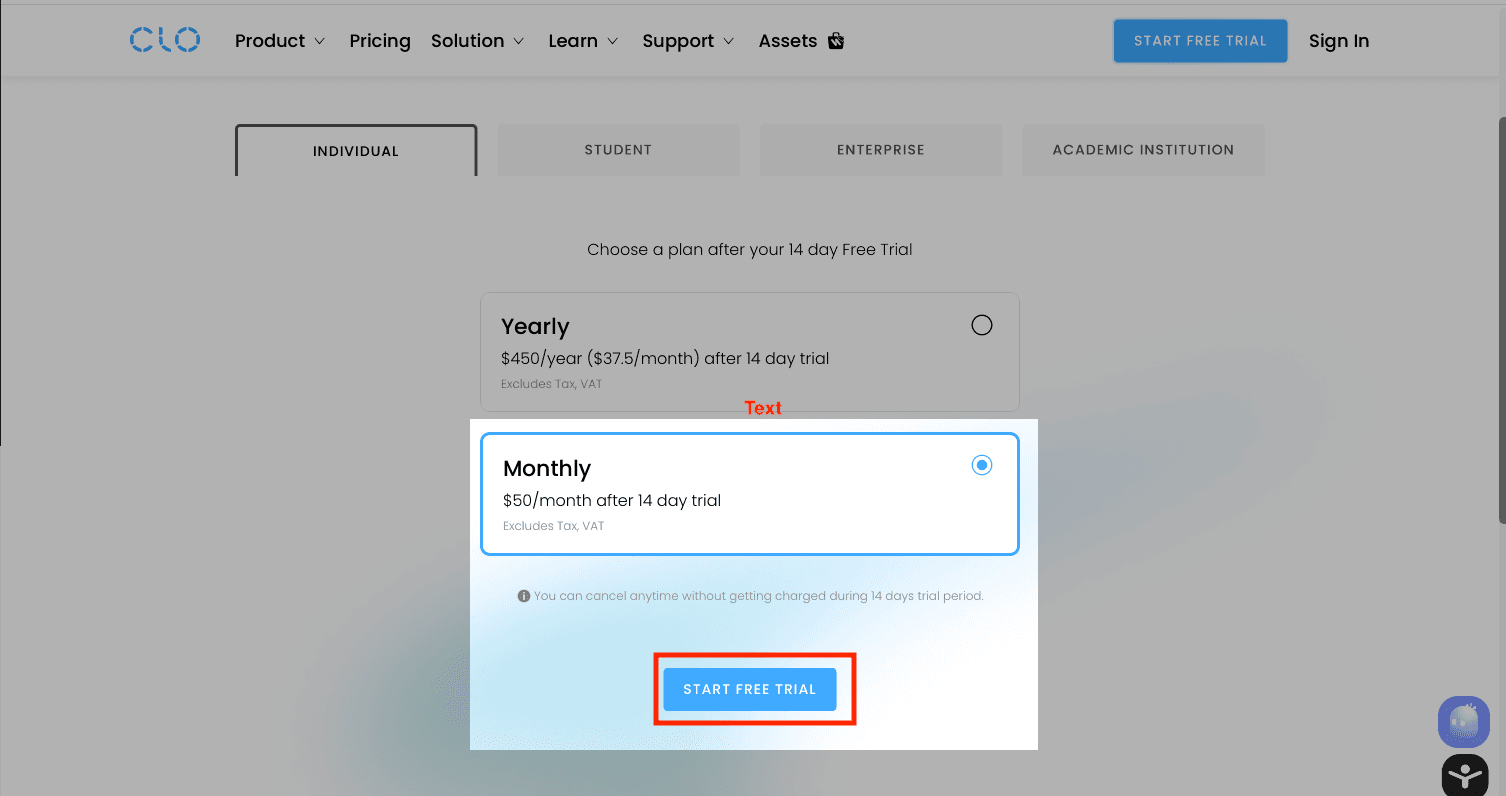Click START FREE TRIAL in the top navigation
Viewport: 1506px width, 796px height.
[x=1200, y=41]
